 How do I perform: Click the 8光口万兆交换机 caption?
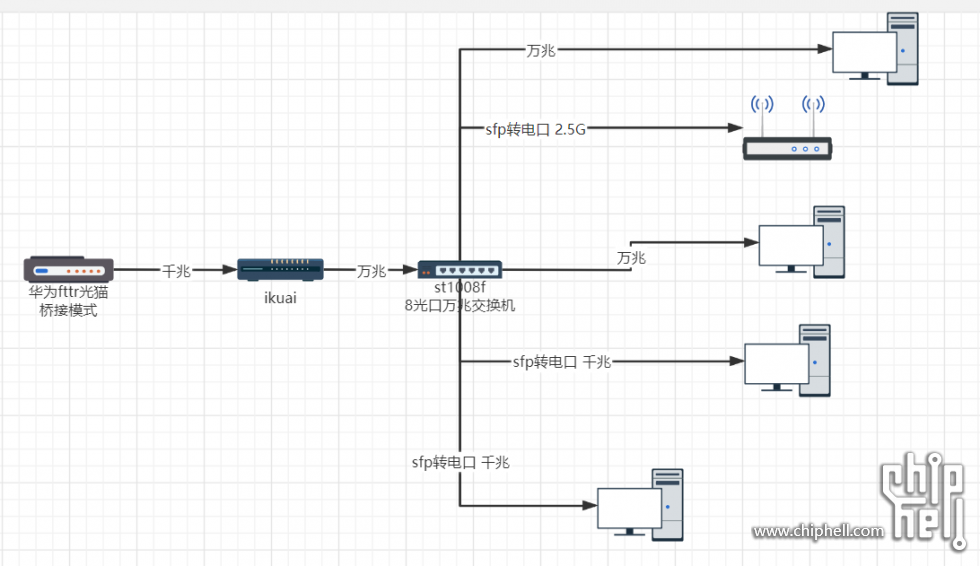[460, 305]
